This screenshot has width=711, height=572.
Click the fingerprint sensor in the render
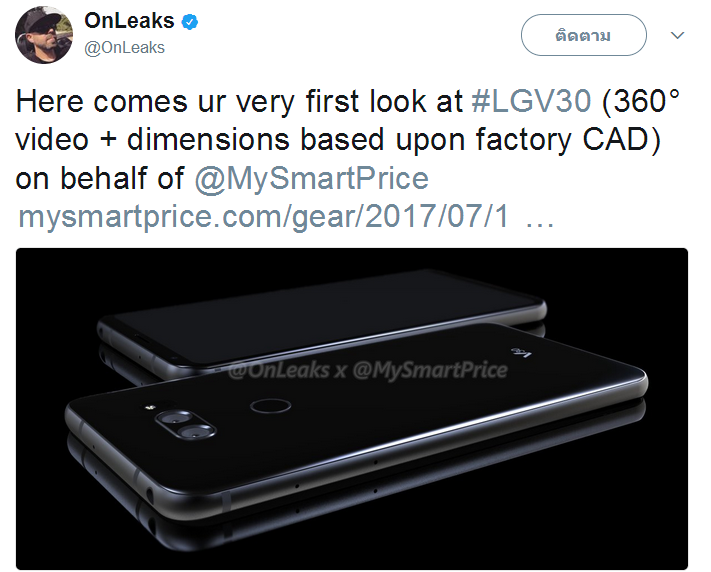pos(271,406)
